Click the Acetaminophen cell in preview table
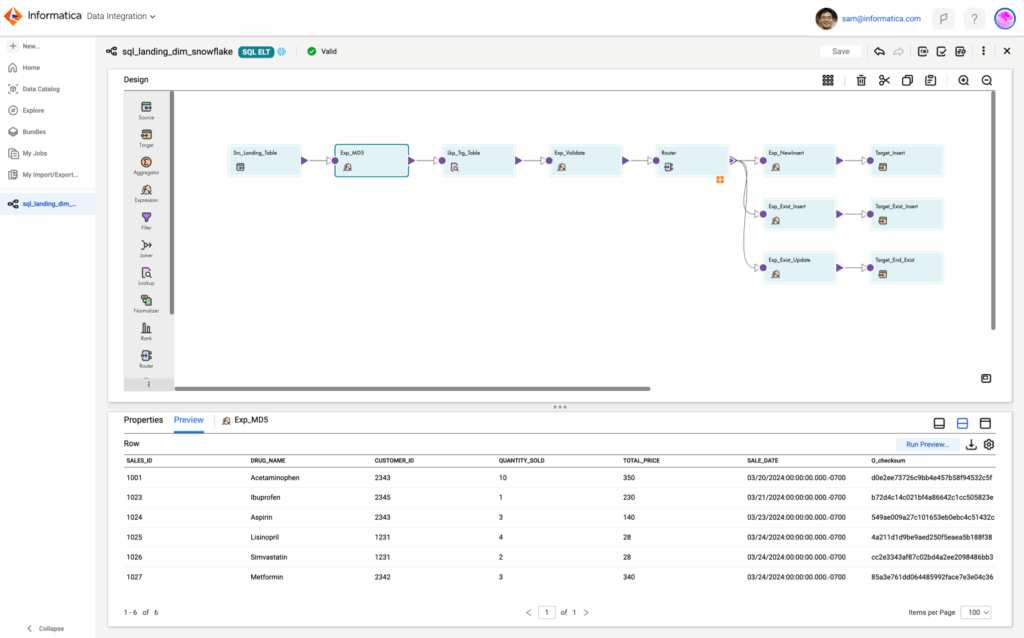 [x=275, y=478]
